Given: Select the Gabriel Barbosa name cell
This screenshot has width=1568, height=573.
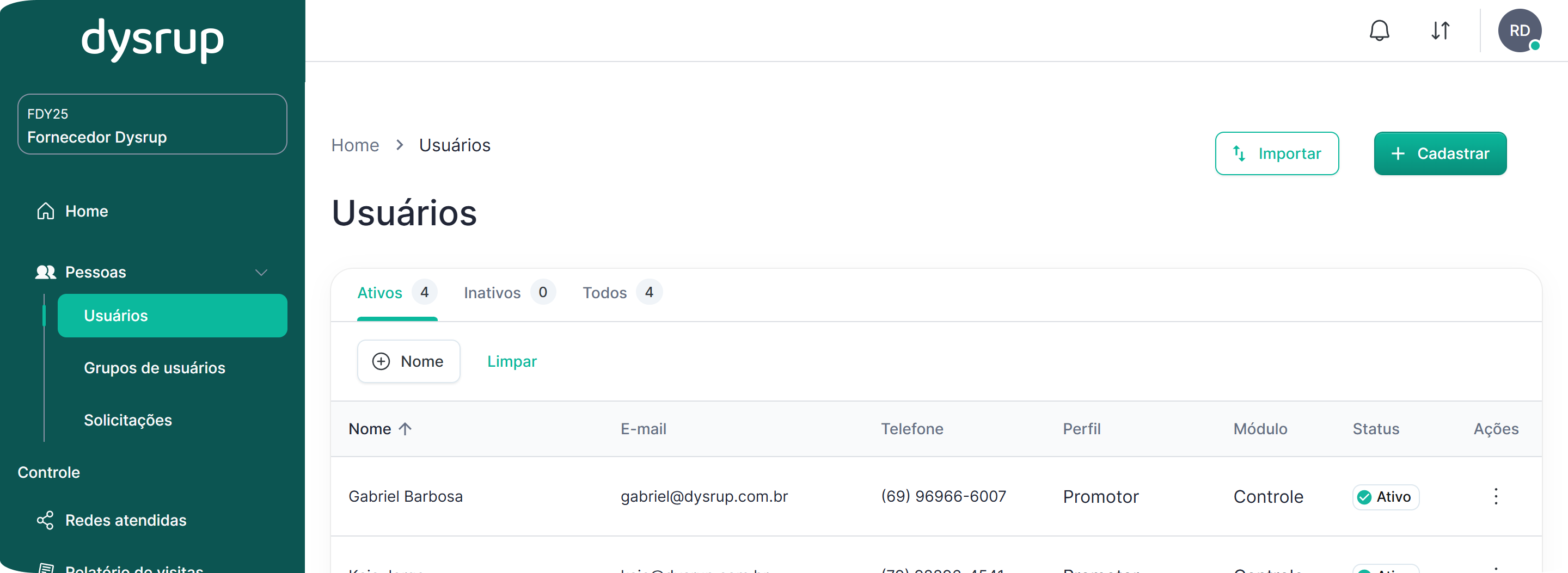Looking at the screenshot, I should tap(406, 496).
